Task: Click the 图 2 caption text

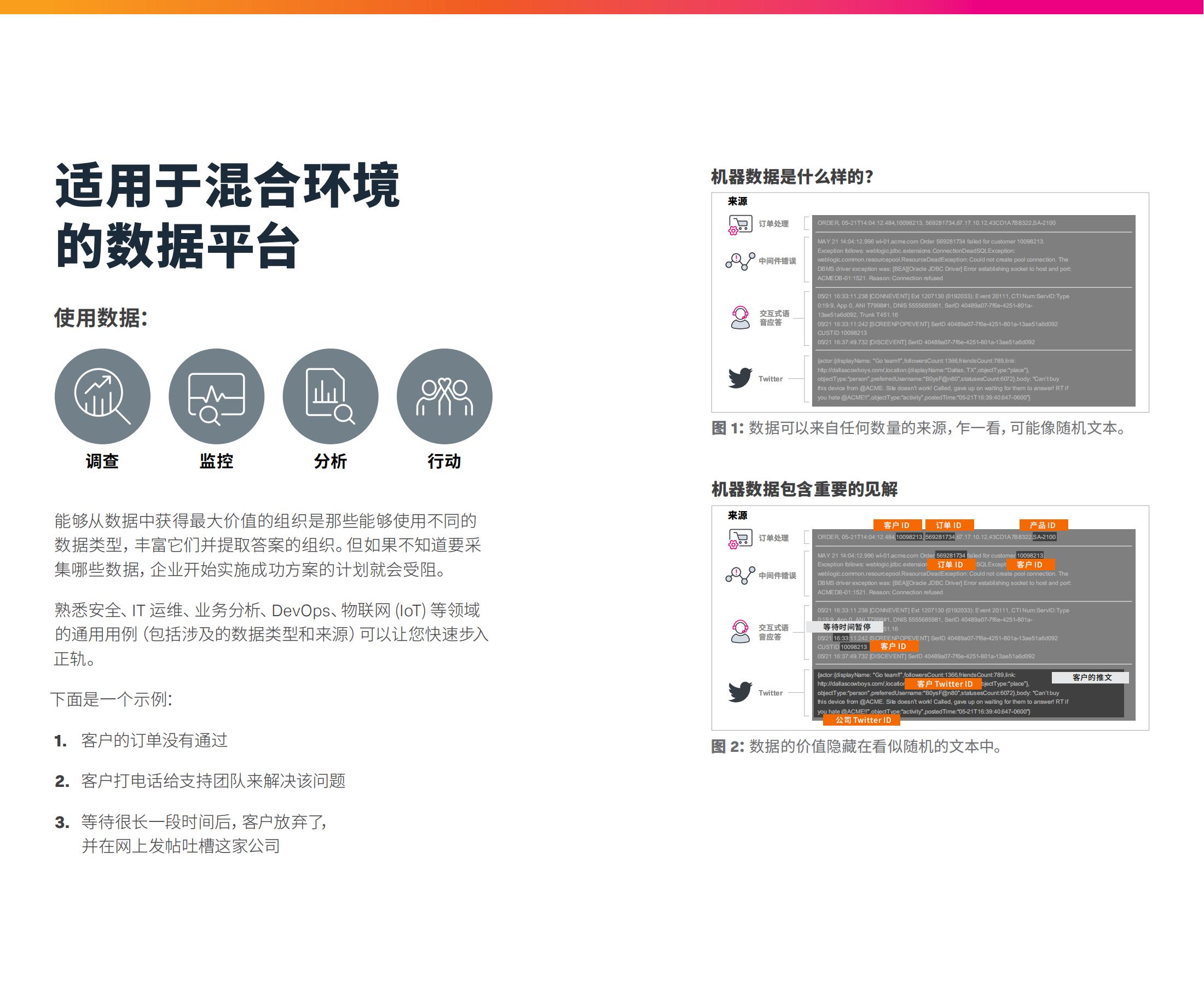Action: coord(858,746)
